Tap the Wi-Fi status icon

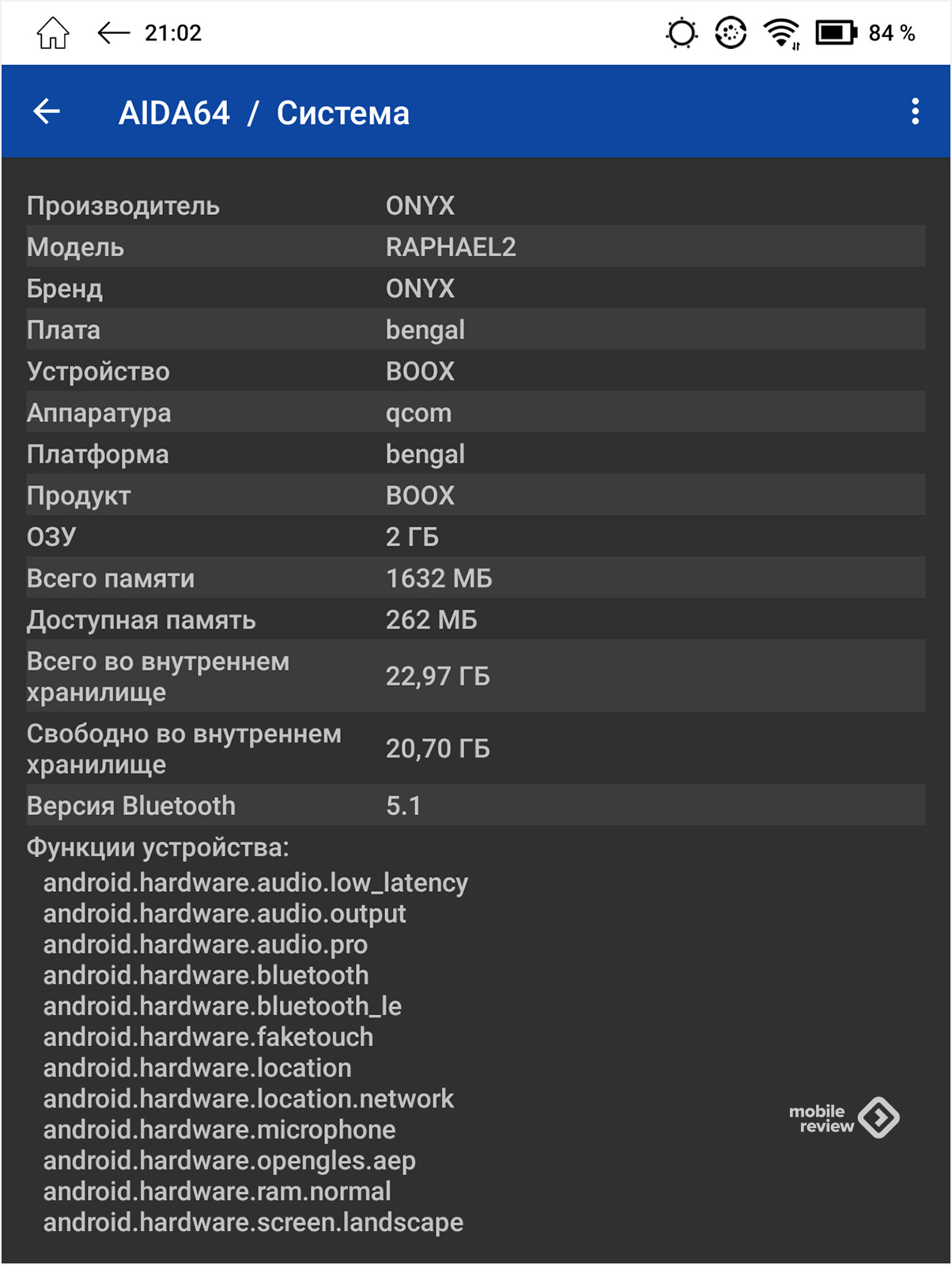tap(781, 33)
